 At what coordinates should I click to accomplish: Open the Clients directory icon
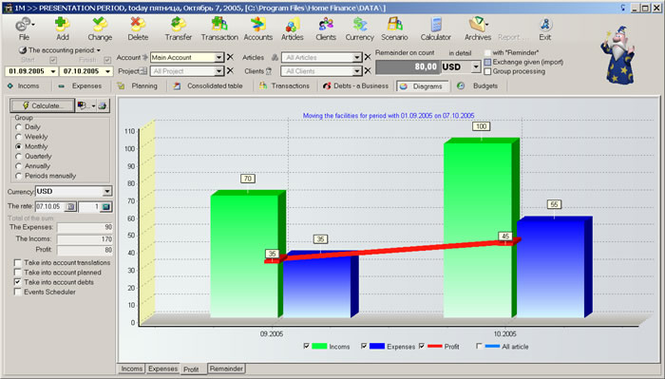click(x=326, y=24)
